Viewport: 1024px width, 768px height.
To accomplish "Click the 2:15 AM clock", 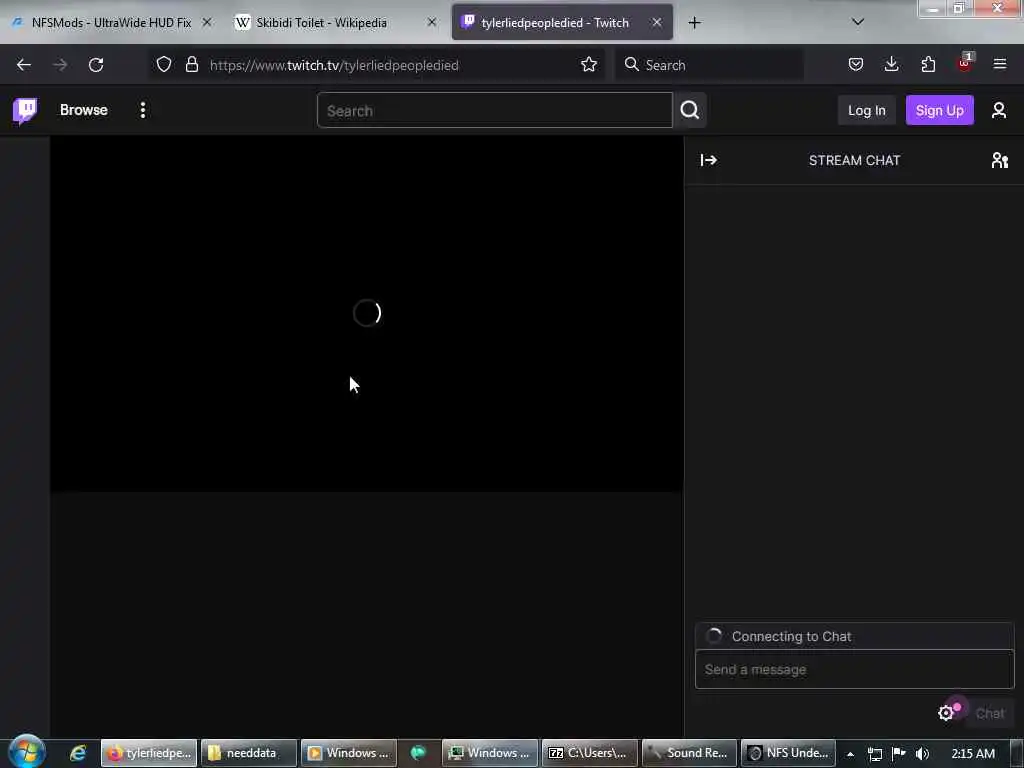I will pos(972,754).
